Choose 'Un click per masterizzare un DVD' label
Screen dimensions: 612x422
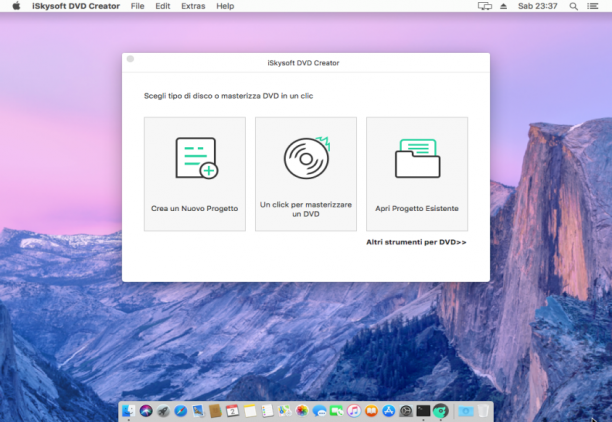(x=306, y=209)
